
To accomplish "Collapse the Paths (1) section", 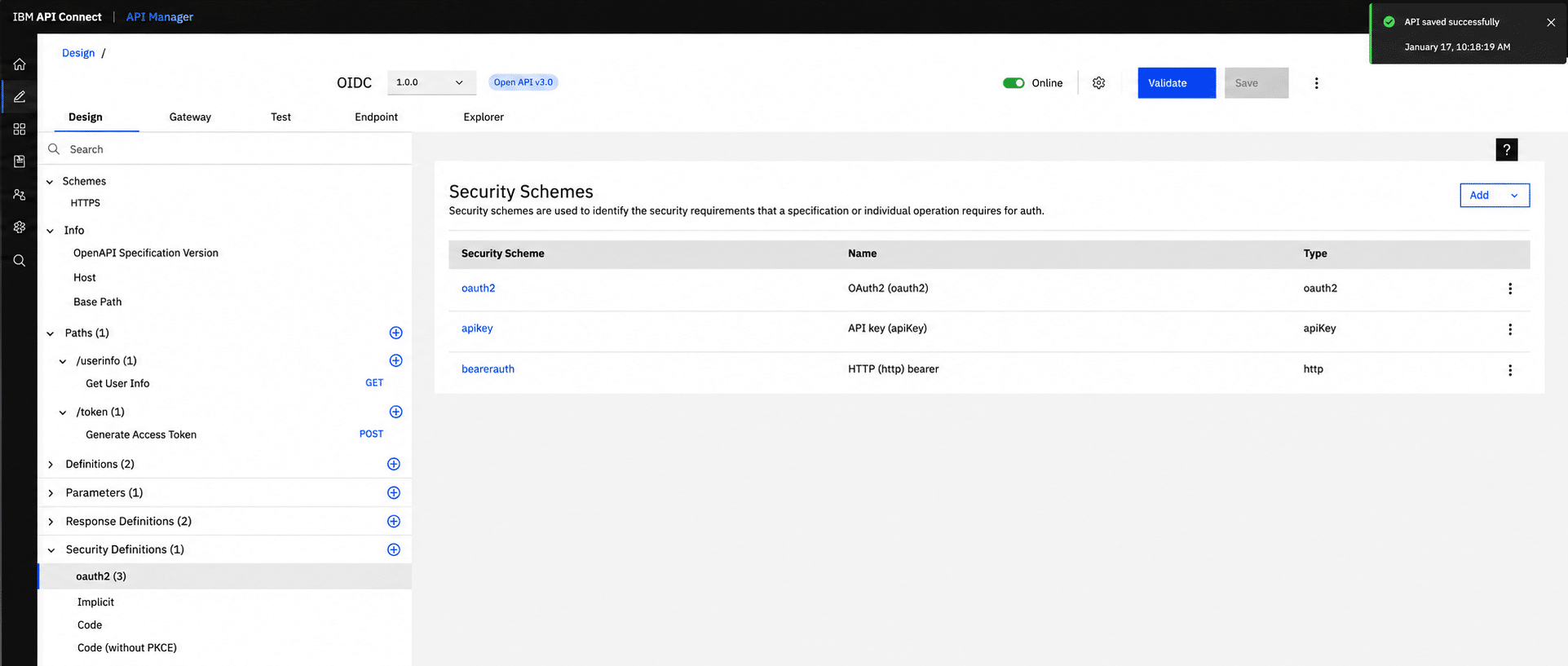I will pyautogui.click(x=50, y=333).
